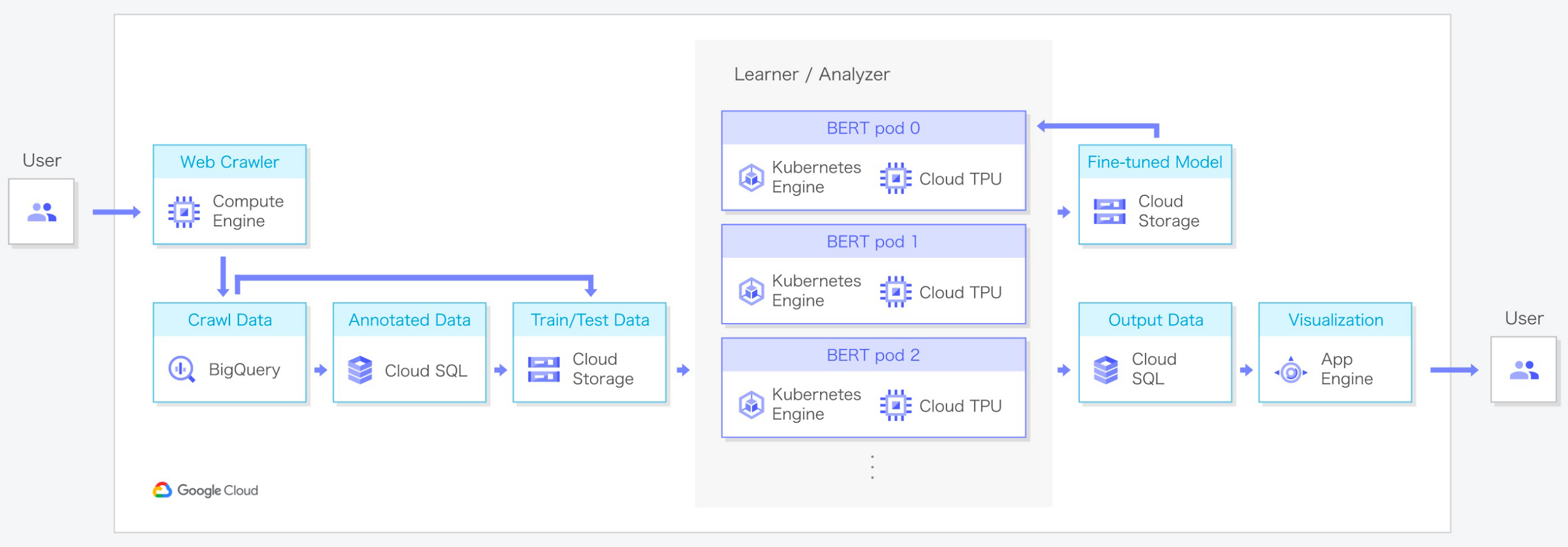Click the left User people icon
1568x547 pixels.
click(41, 212)
